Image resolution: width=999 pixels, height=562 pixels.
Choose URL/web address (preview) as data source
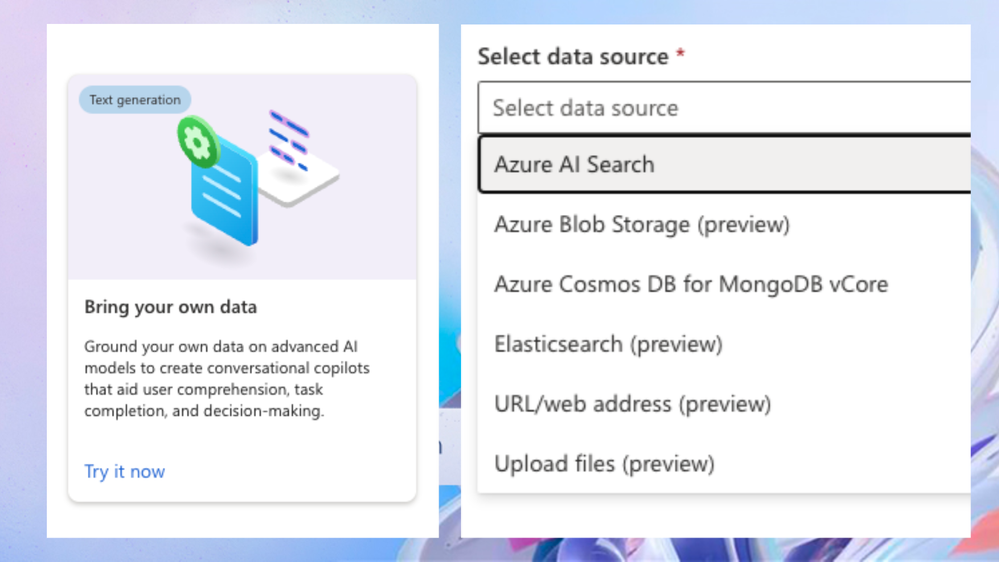(632, 404)
